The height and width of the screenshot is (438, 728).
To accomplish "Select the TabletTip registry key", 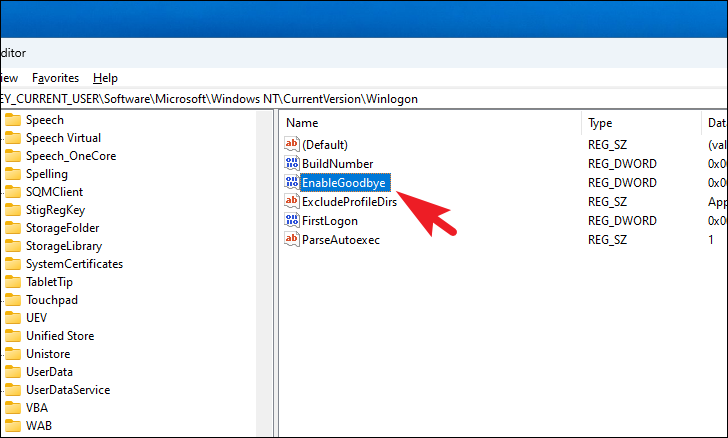I will pyautogui.click(x=49, y=282).
